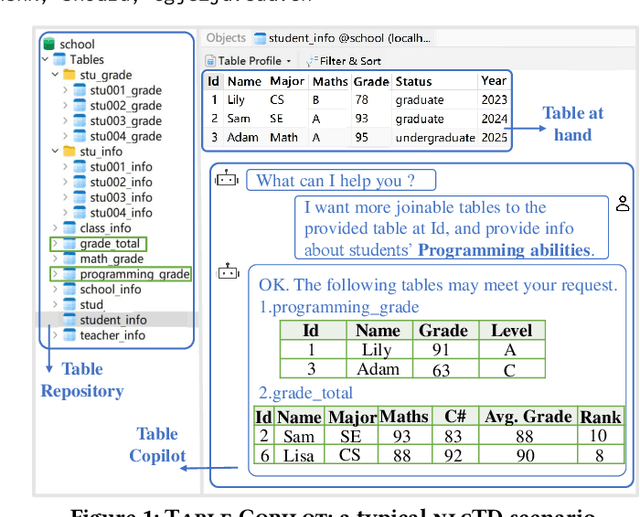The image size is (640, 517).
Task: Select the school_info table in tree
Action: coord(111,289)
